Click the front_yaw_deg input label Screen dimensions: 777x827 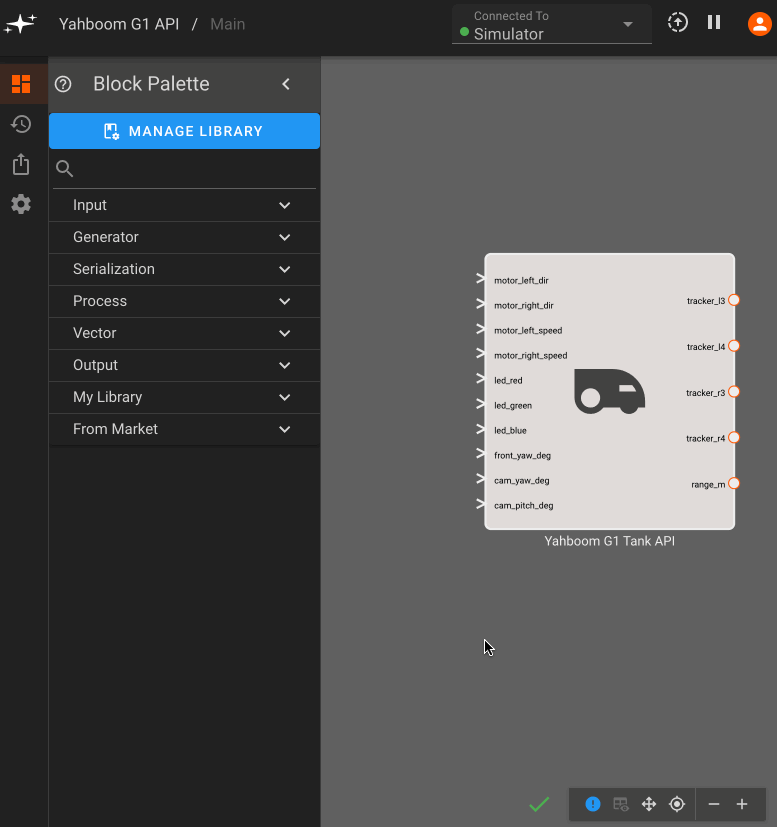tap(522, 456)
